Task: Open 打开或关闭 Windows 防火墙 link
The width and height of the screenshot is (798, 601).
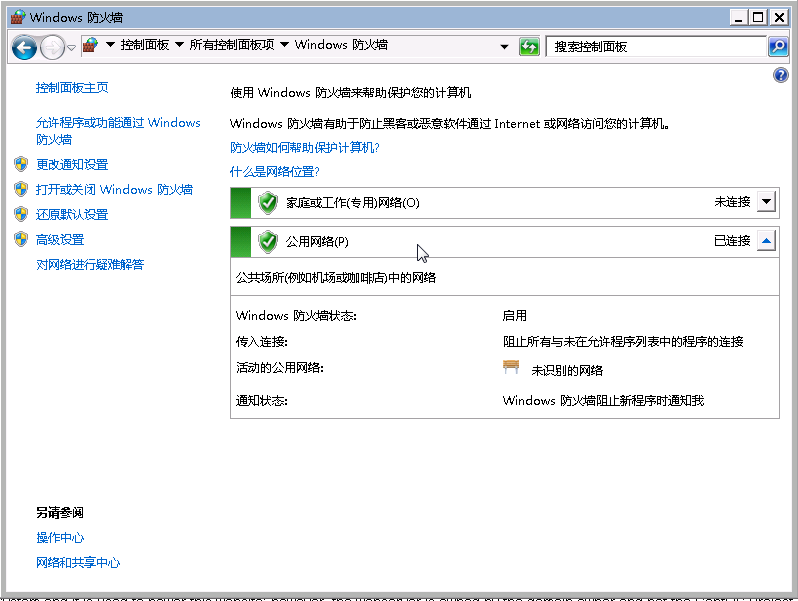Action: (x=114, y=189)
